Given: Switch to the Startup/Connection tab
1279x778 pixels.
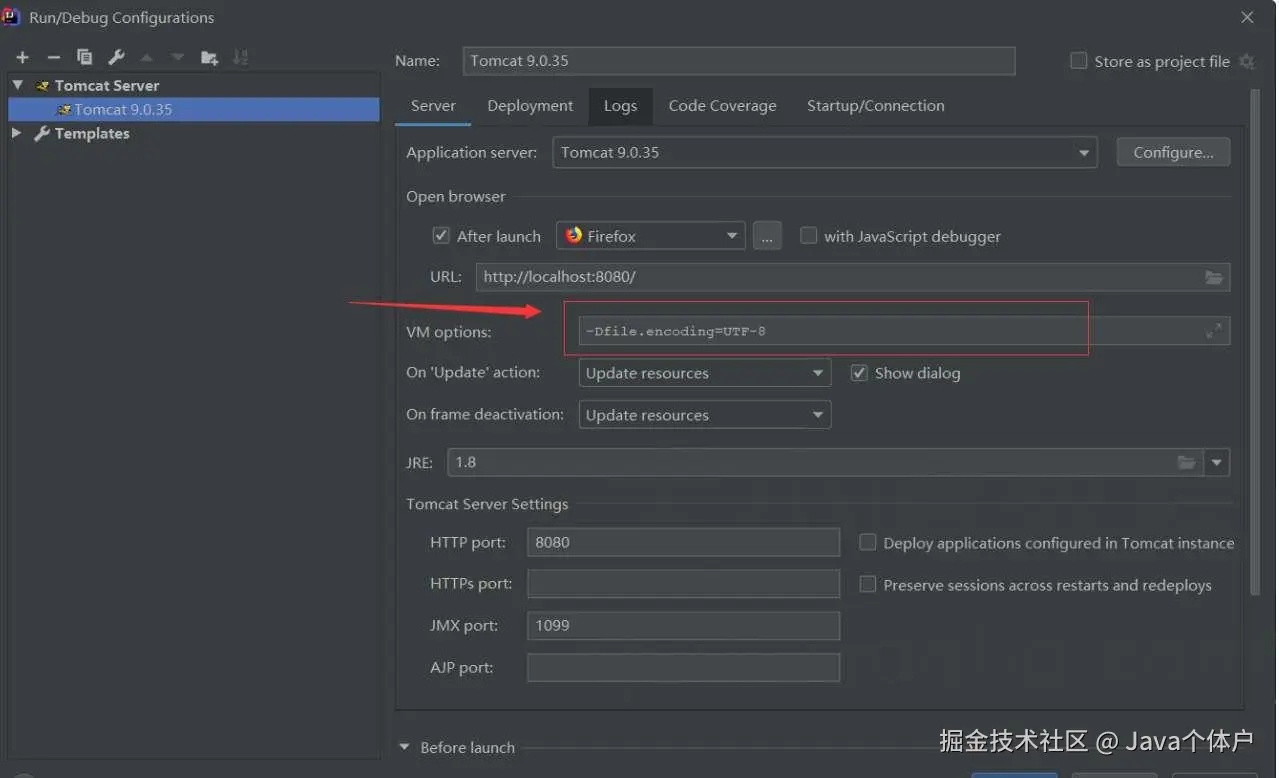Looking at the screenshot, I should pyautogui.click(x=875, y=106).
